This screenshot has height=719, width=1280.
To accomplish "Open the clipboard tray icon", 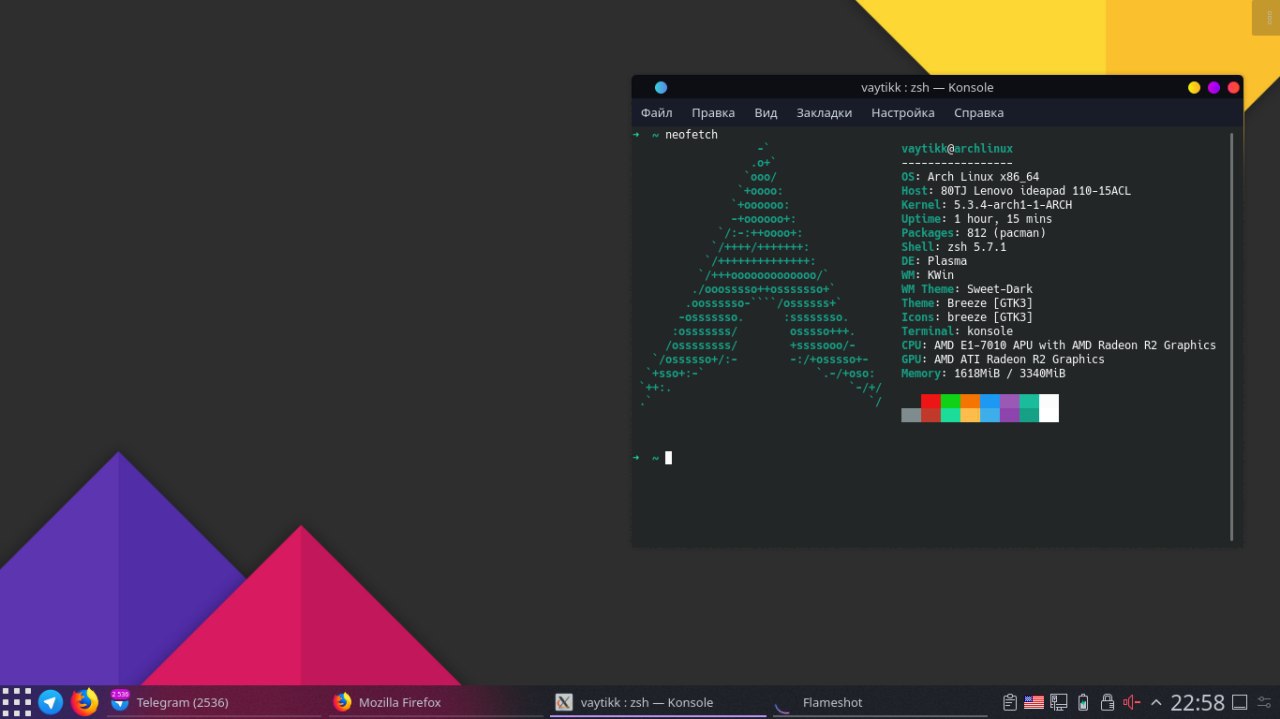I will click(x=1010, y=702).
